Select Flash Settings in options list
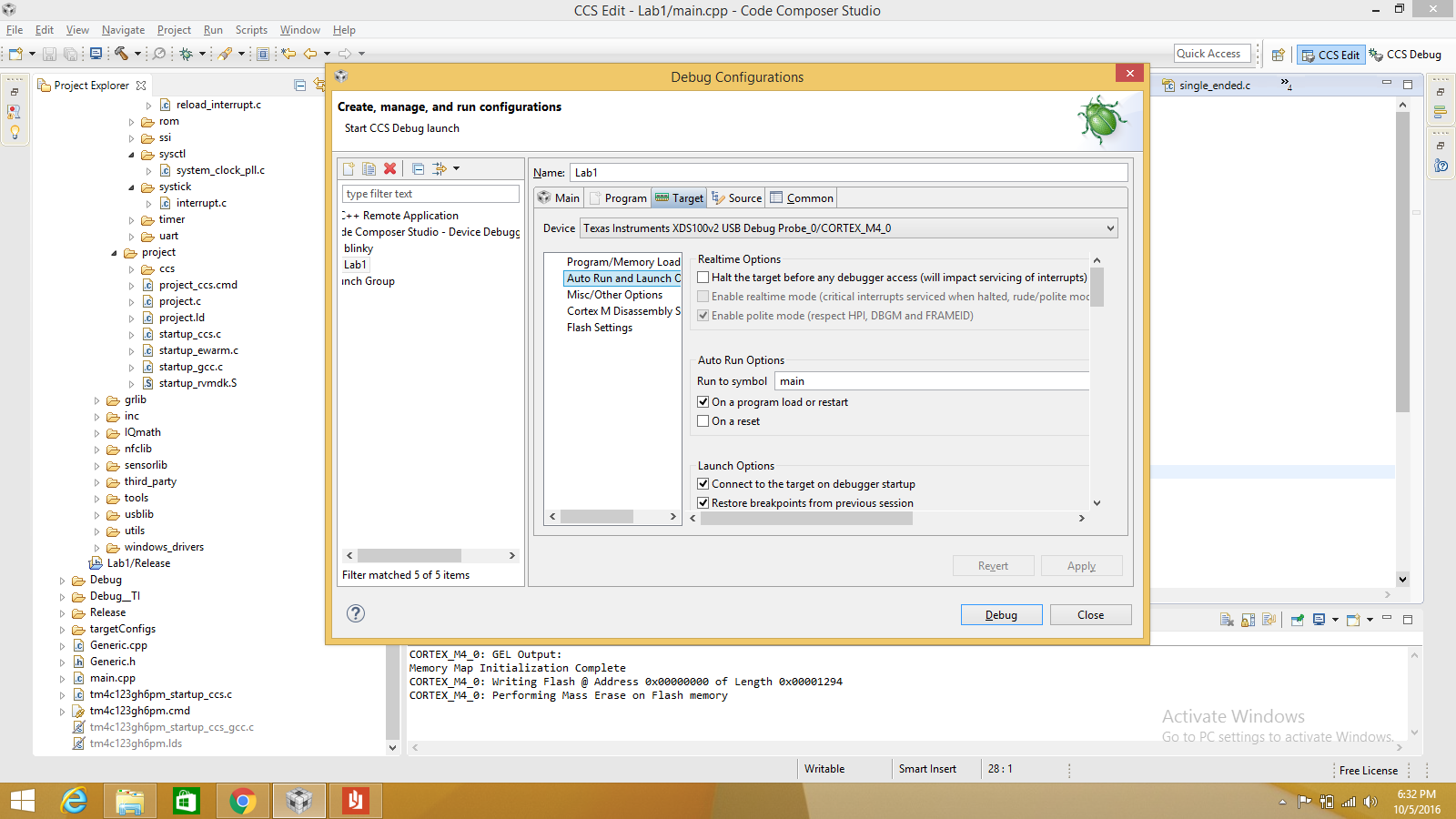Screen dimensions: 1456x819 pos(600,328)
